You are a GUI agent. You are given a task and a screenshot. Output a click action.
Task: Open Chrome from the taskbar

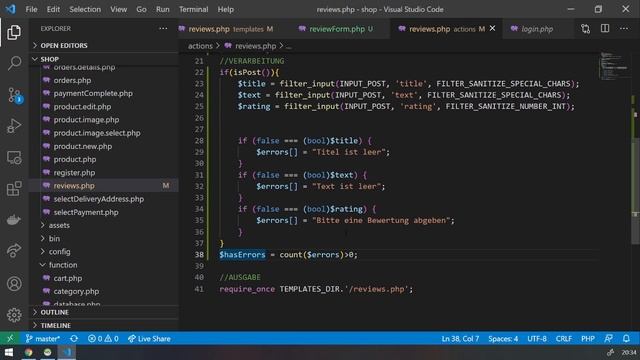[28, 353]
